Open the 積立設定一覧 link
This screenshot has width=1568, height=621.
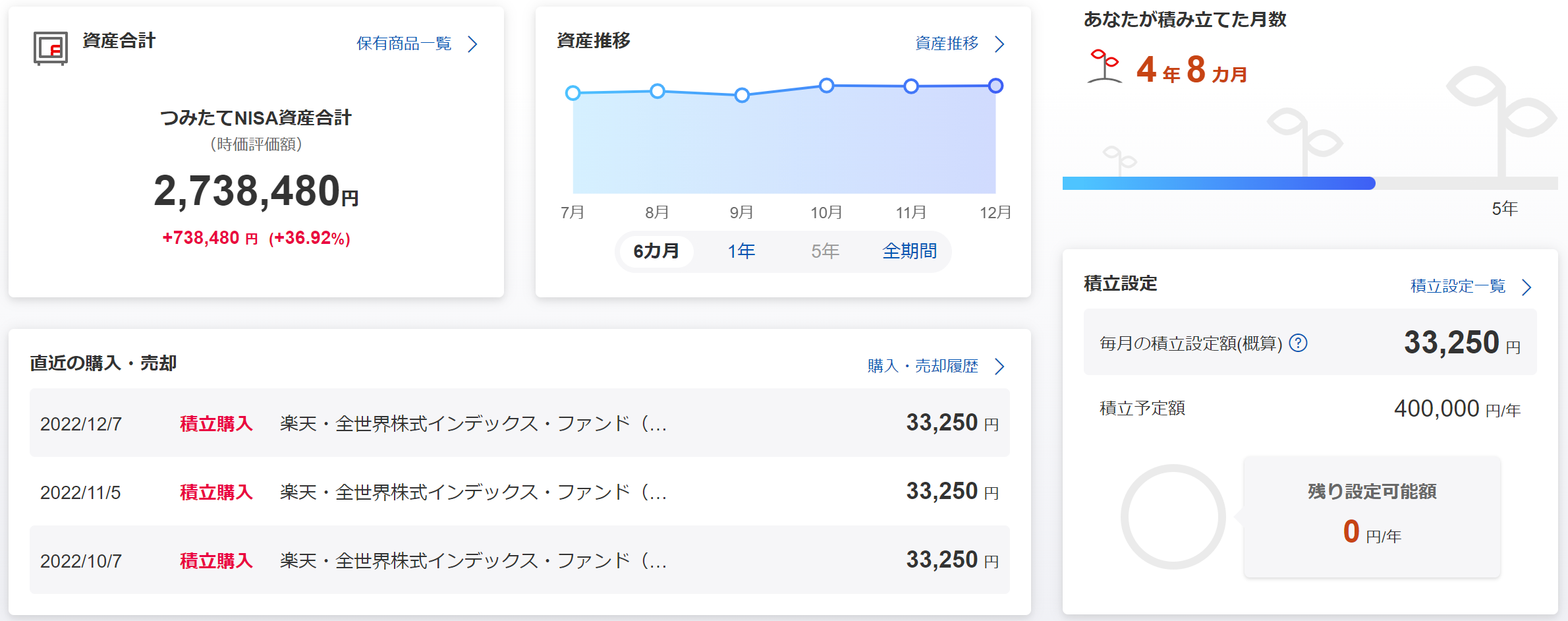1457,287
